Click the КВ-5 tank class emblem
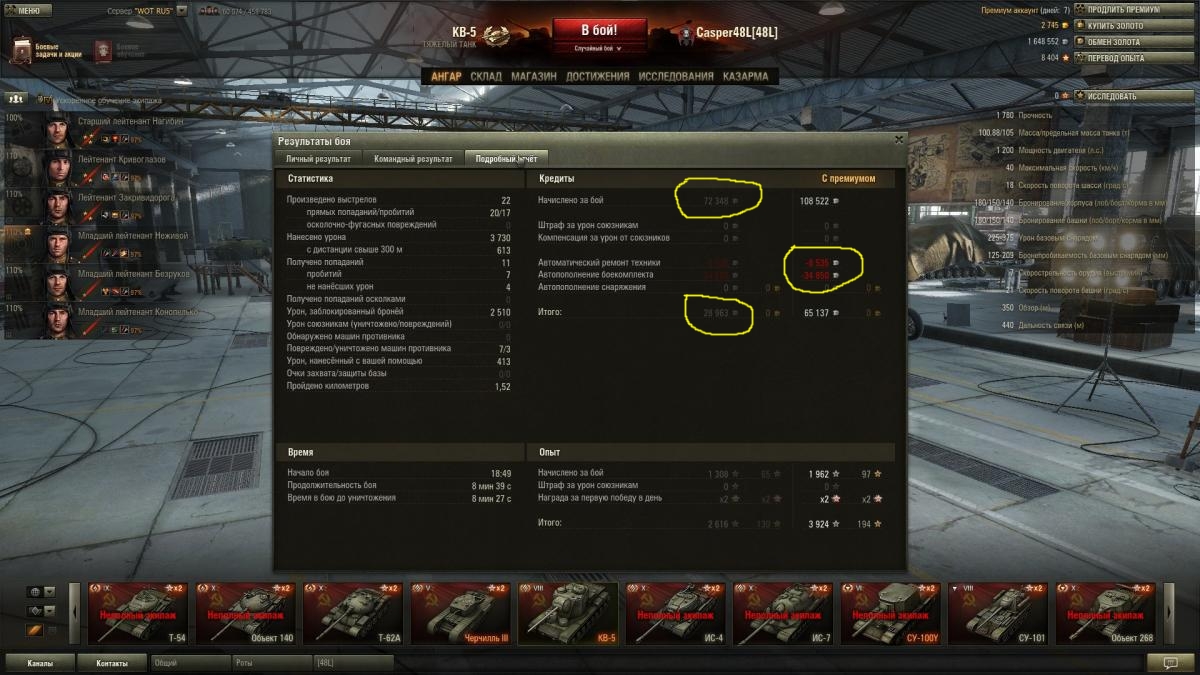 [498, 35]
